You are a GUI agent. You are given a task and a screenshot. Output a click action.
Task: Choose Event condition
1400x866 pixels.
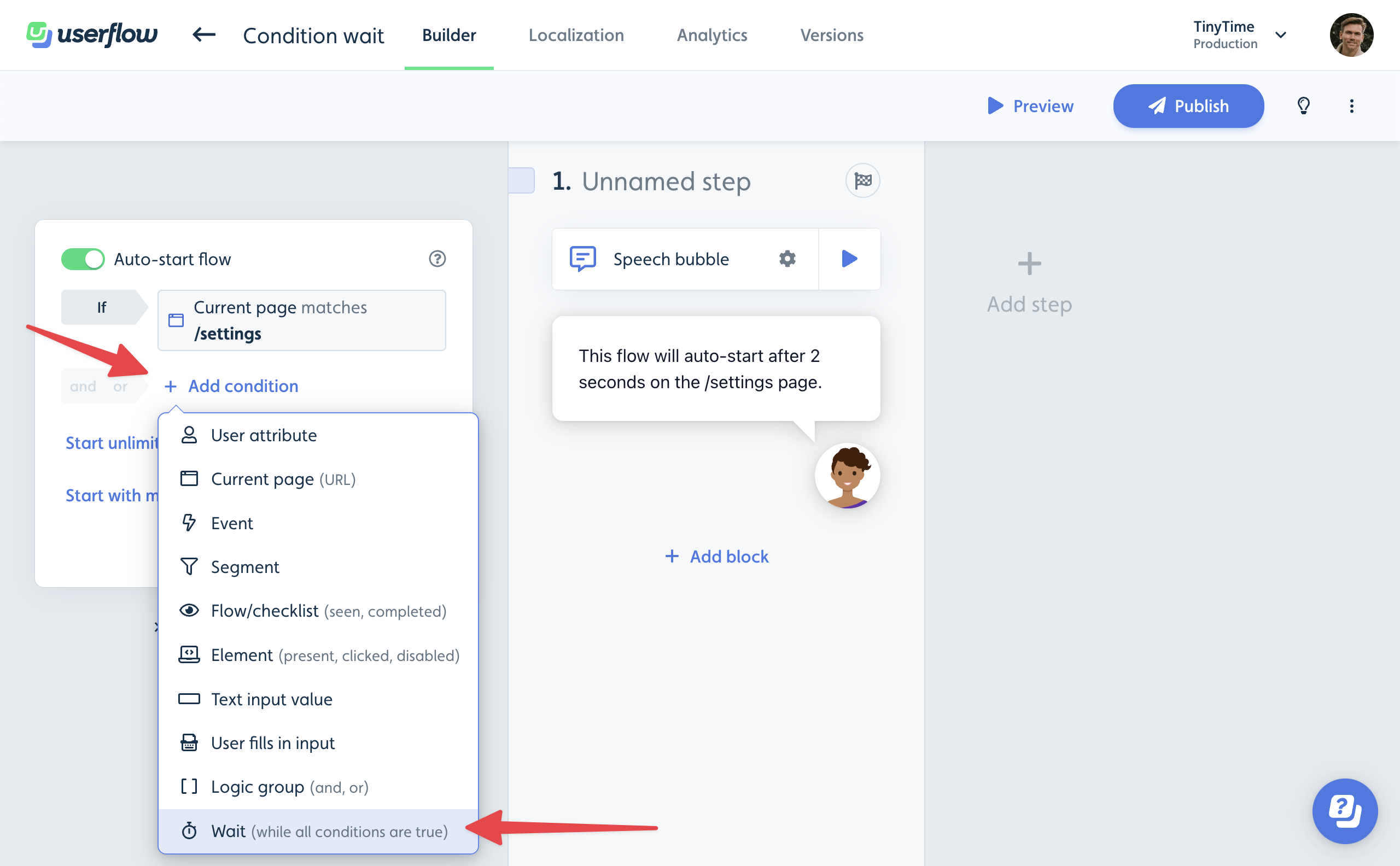[x=318, y=523]
